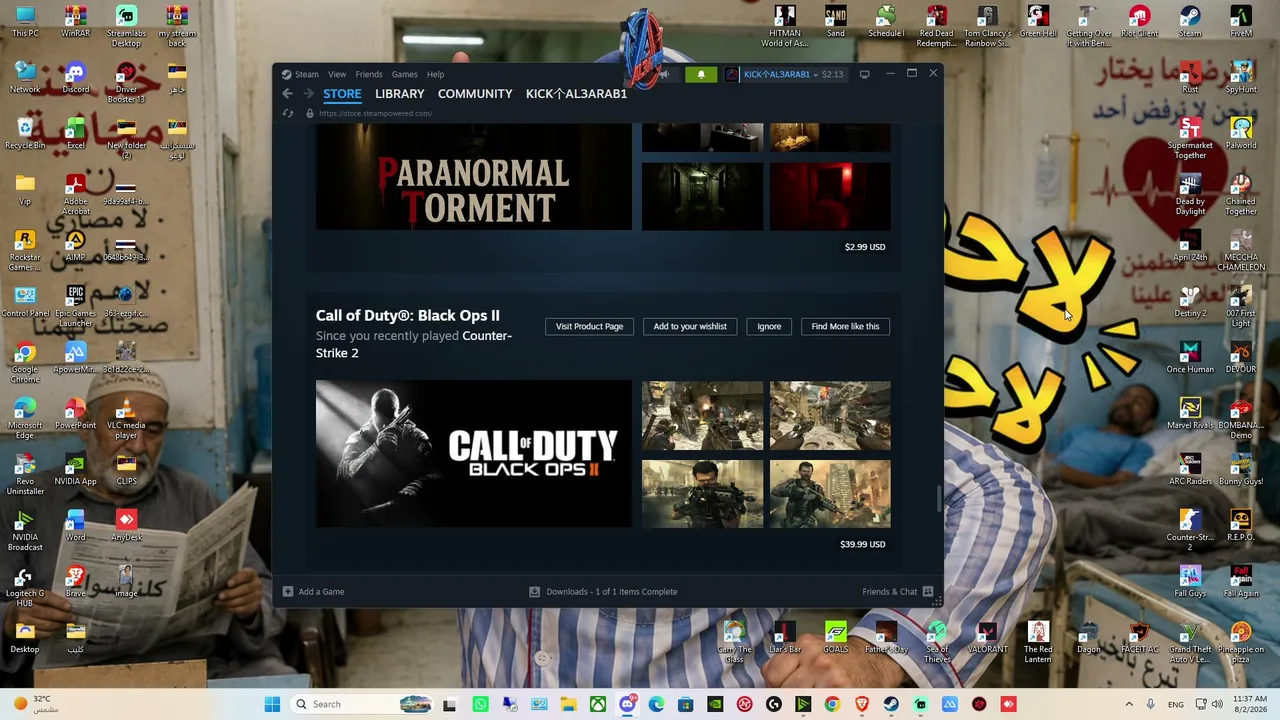Viewport: 1280px width, 720px height.
Task: Select the Palworld desktop shortcut
Action: coord(1241,133)
